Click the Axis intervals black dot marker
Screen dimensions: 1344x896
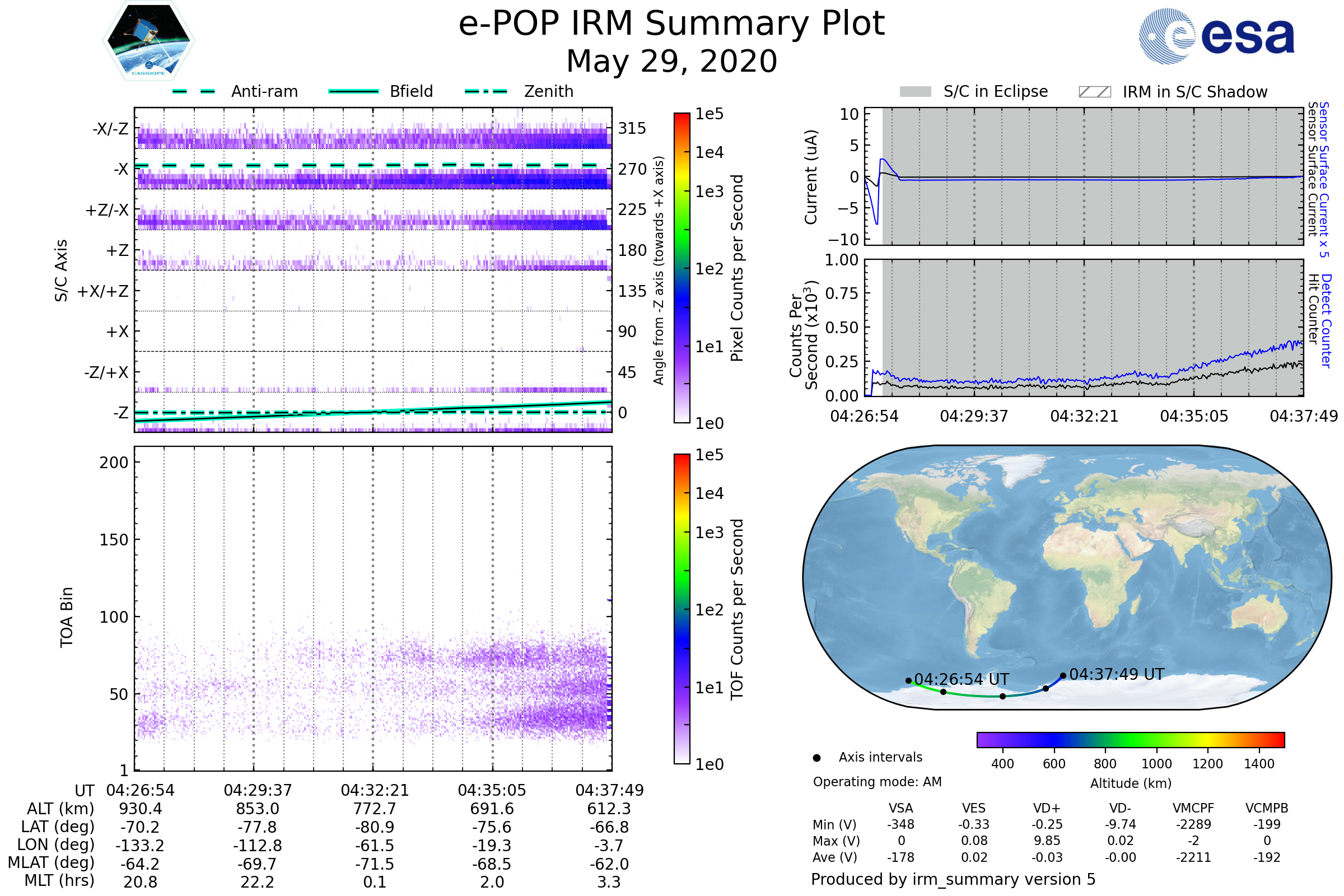(816, 758)
